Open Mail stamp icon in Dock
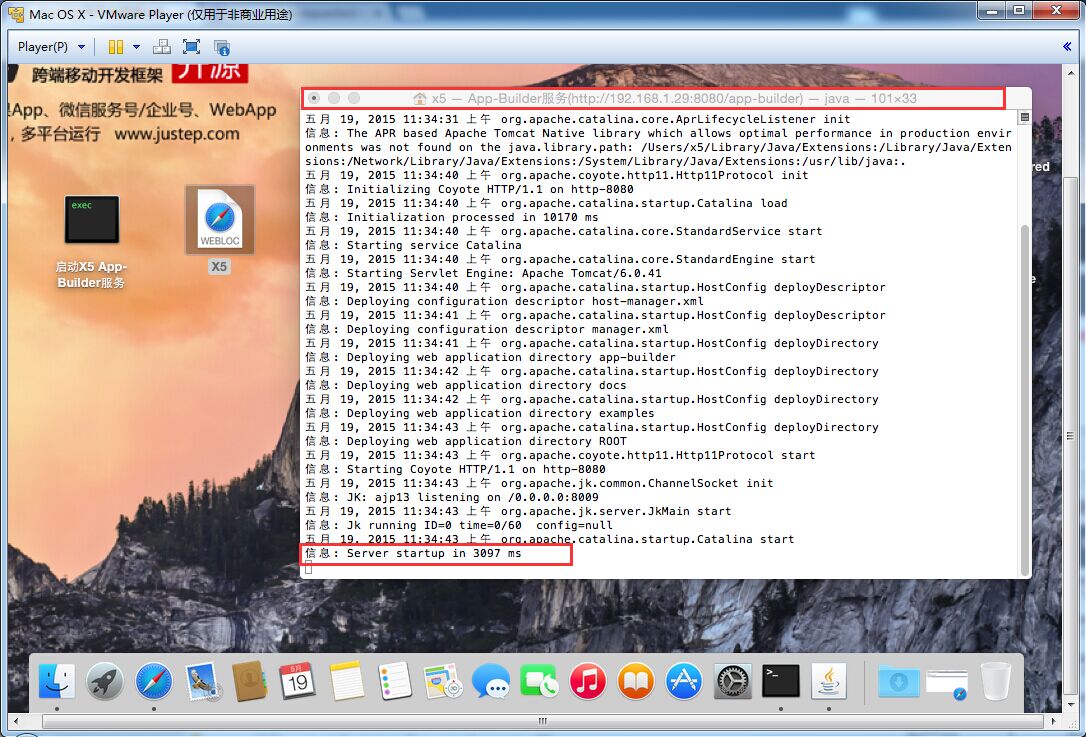The width and height of the screenshot is (1086, 737). tap(202, 681)
